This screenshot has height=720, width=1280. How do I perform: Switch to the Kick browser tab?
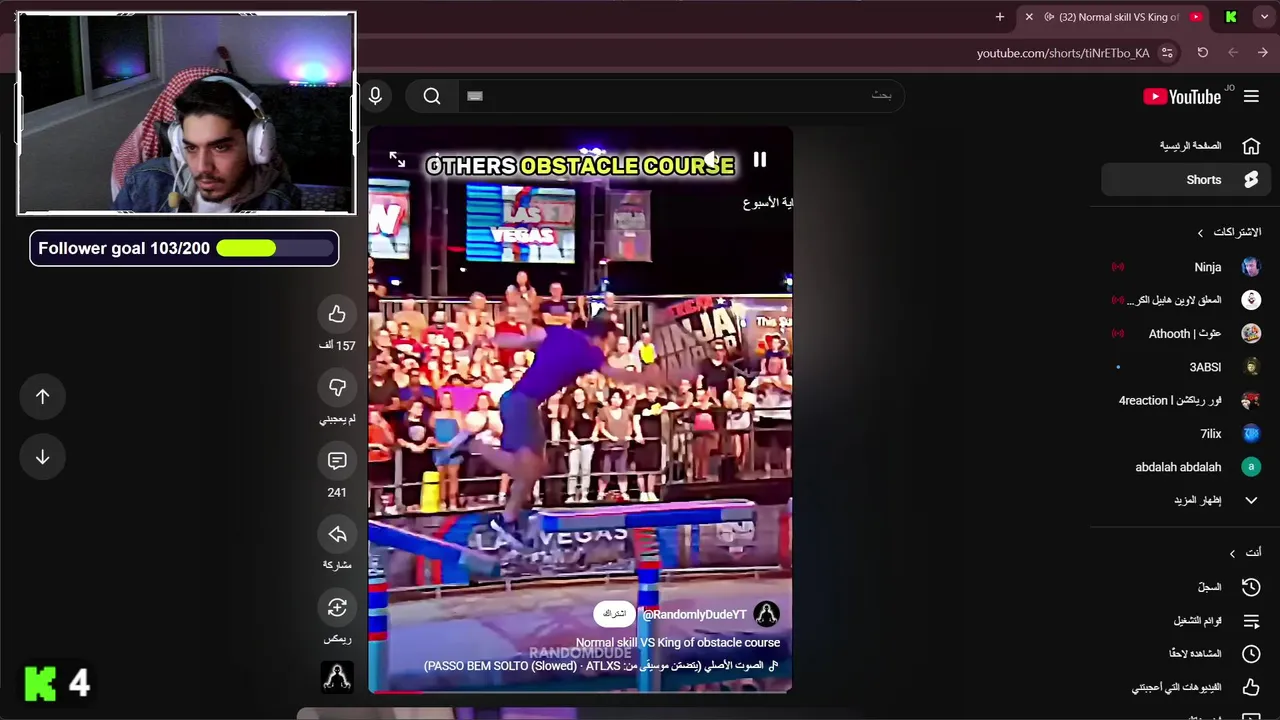(x=1231, y=17)
